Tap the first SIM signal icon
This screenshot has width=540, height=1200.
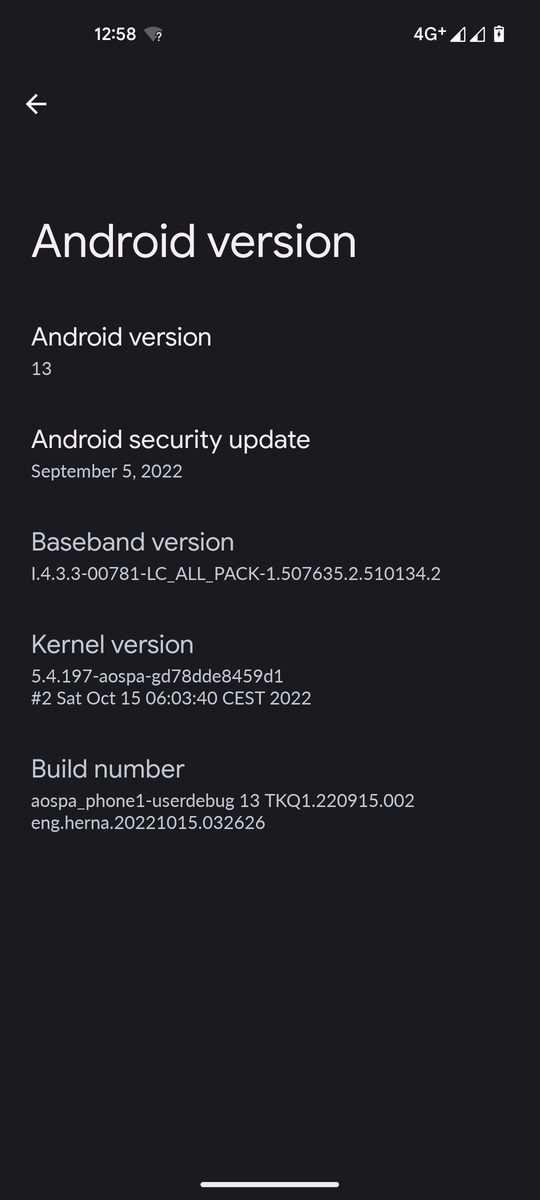[457, 35]
